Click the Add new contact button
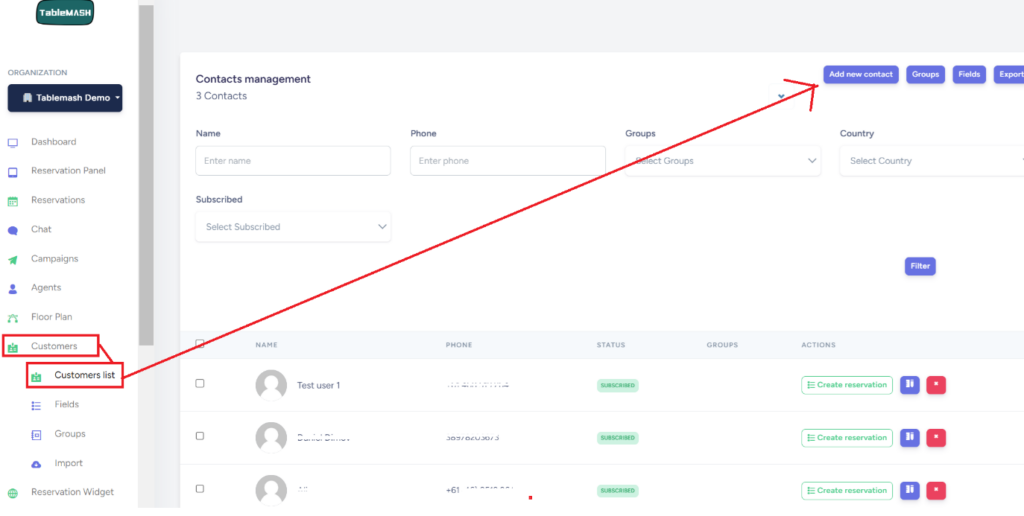The image size is (1024, 516). (861, 75)
